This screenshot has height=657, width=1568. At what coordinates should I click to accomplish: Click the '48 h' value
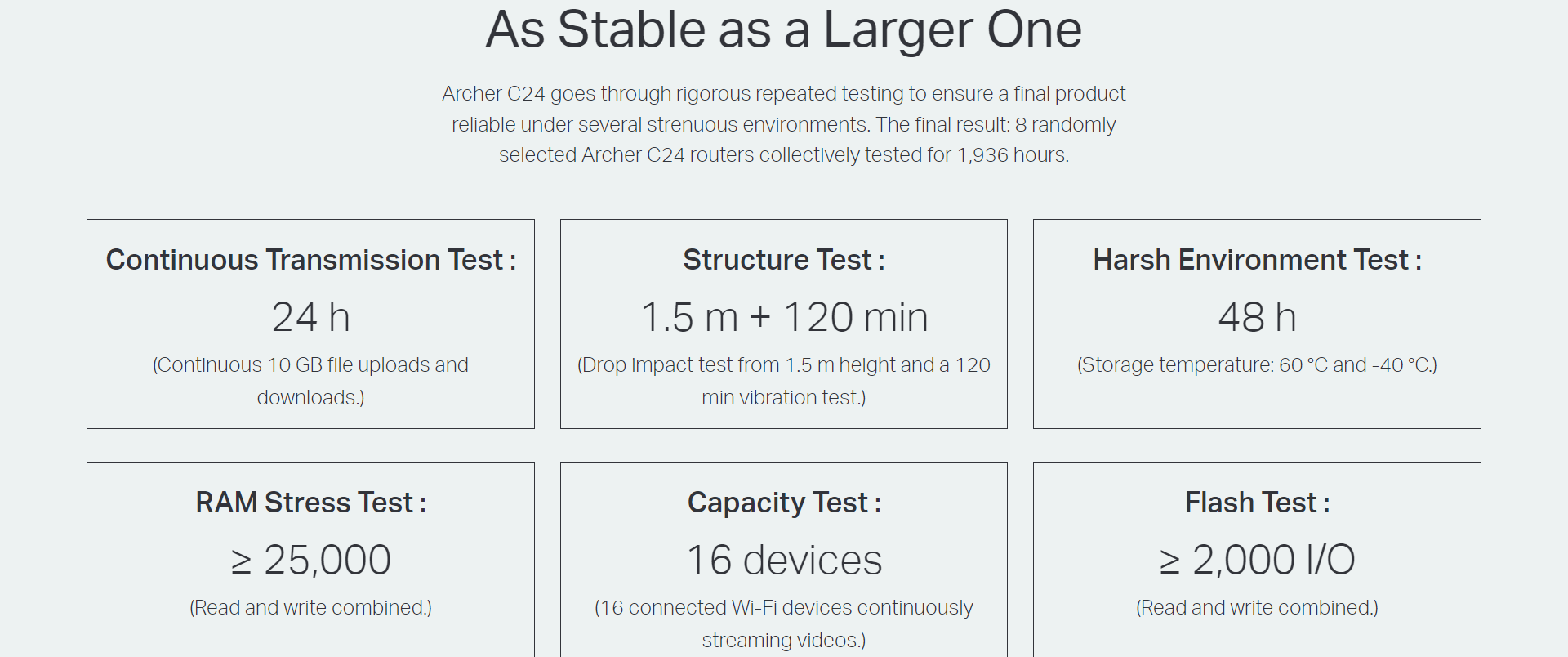(x=1257, y=317)
